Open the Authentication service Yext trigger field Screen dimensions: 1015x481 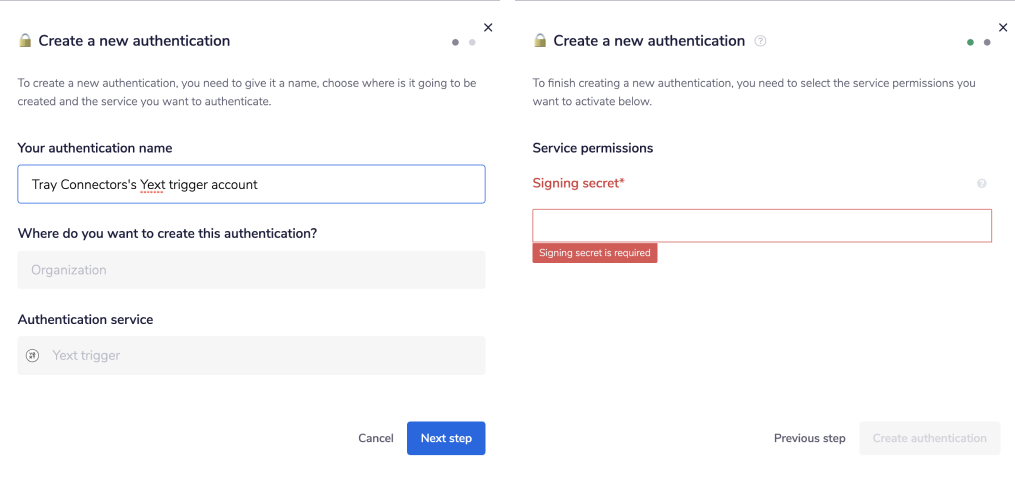(251, 355)
